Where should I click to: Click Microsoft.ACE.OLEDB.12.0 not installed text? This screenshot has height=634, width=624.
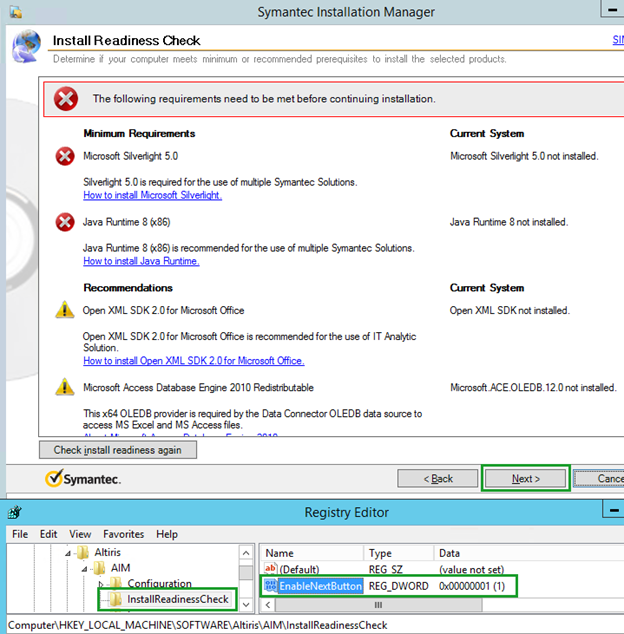coord(533,388)
